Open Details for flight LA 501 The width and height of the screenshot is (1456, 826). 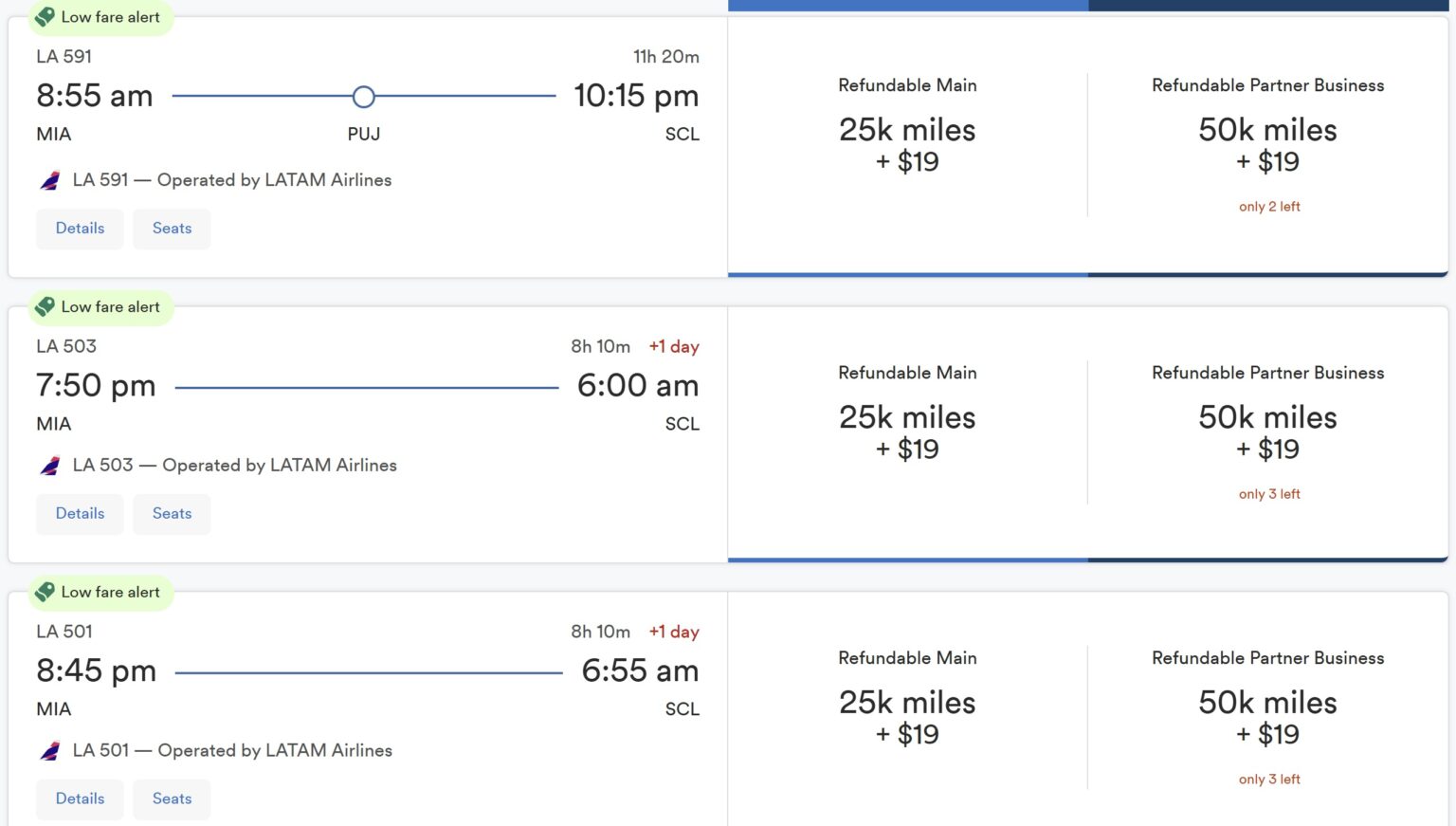coord(80,798)
